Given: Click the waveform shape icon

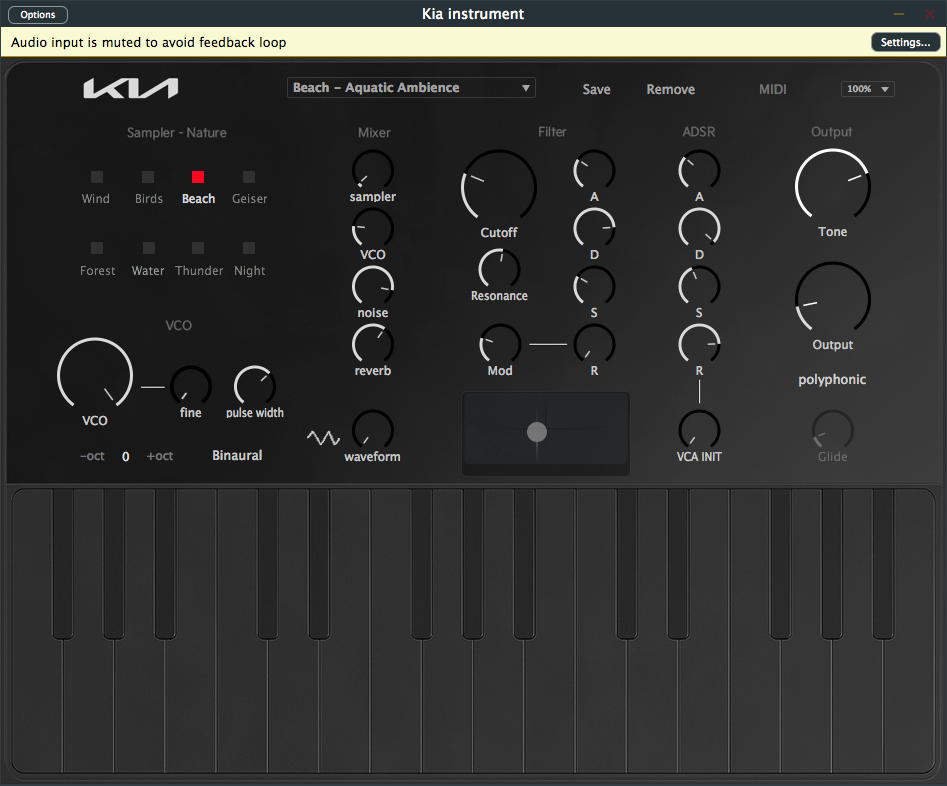Looking at the screenshot, I should (x=323, y=438).
